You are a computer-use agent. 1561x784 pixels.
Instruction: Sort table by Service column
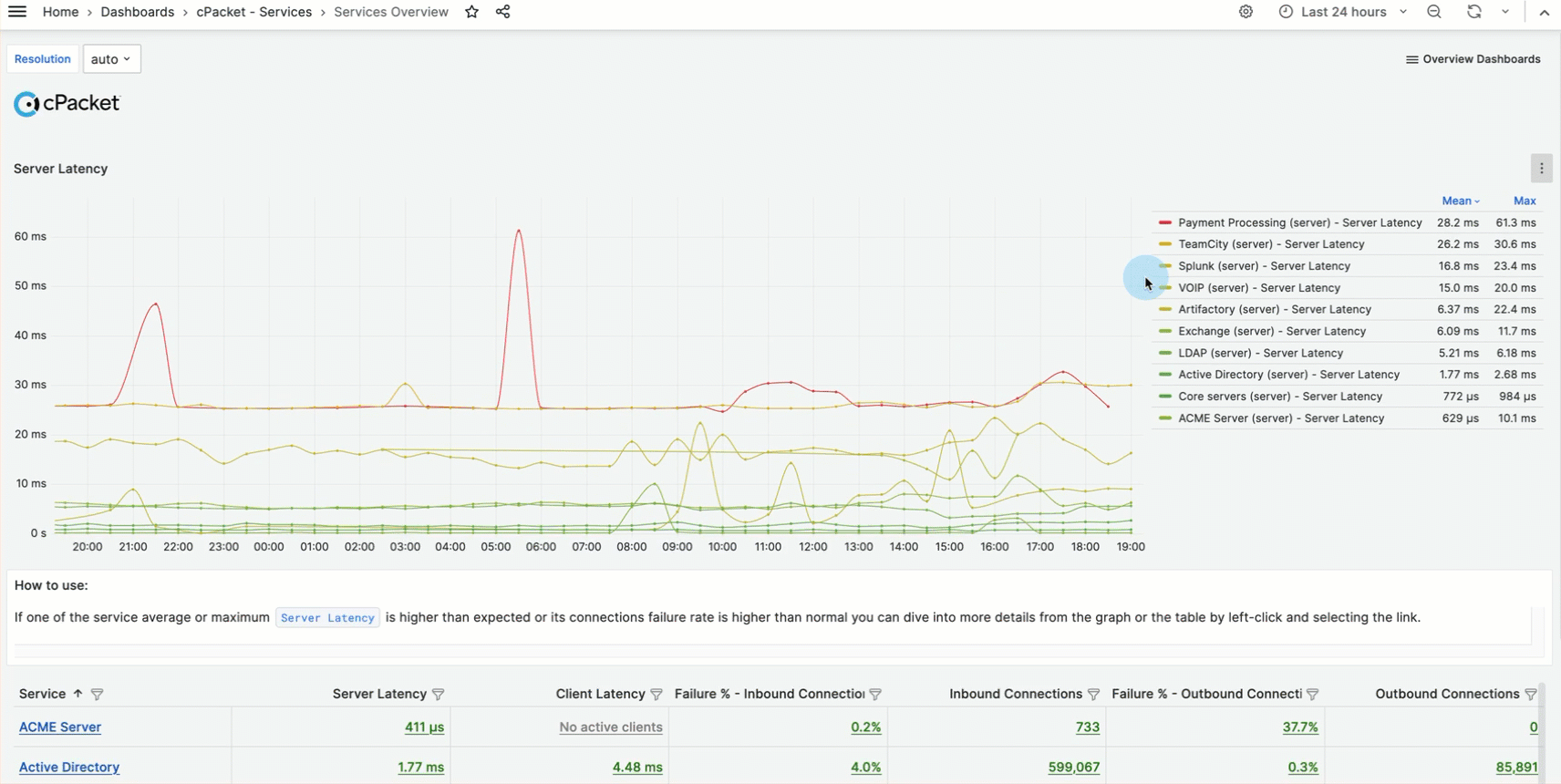(x=42, y=694)
